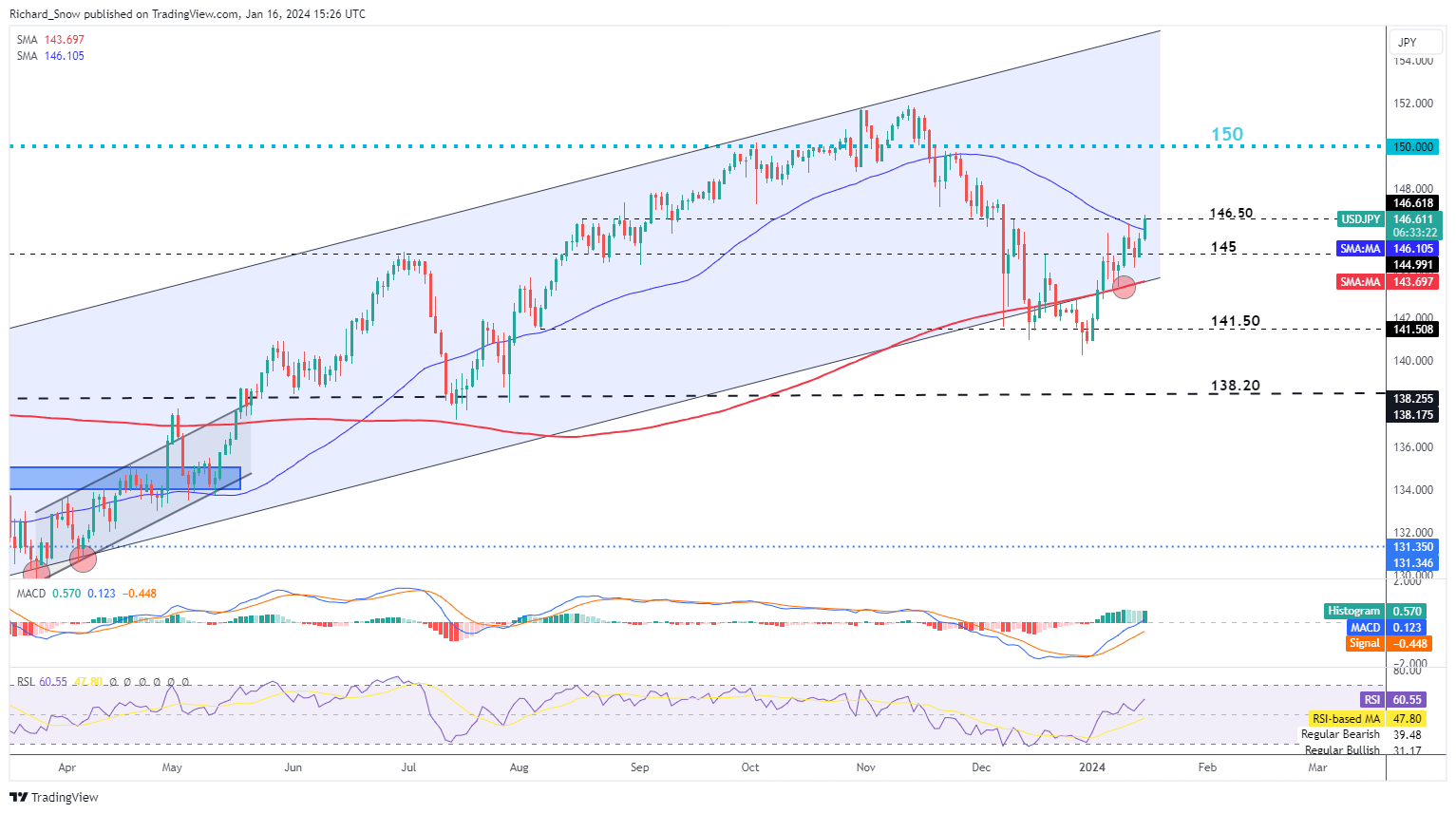Image resolution: width=1456 pixels, height=814 pixels.
Task: Click the Nov label on time axis
Action: click(x=865, y=767)
